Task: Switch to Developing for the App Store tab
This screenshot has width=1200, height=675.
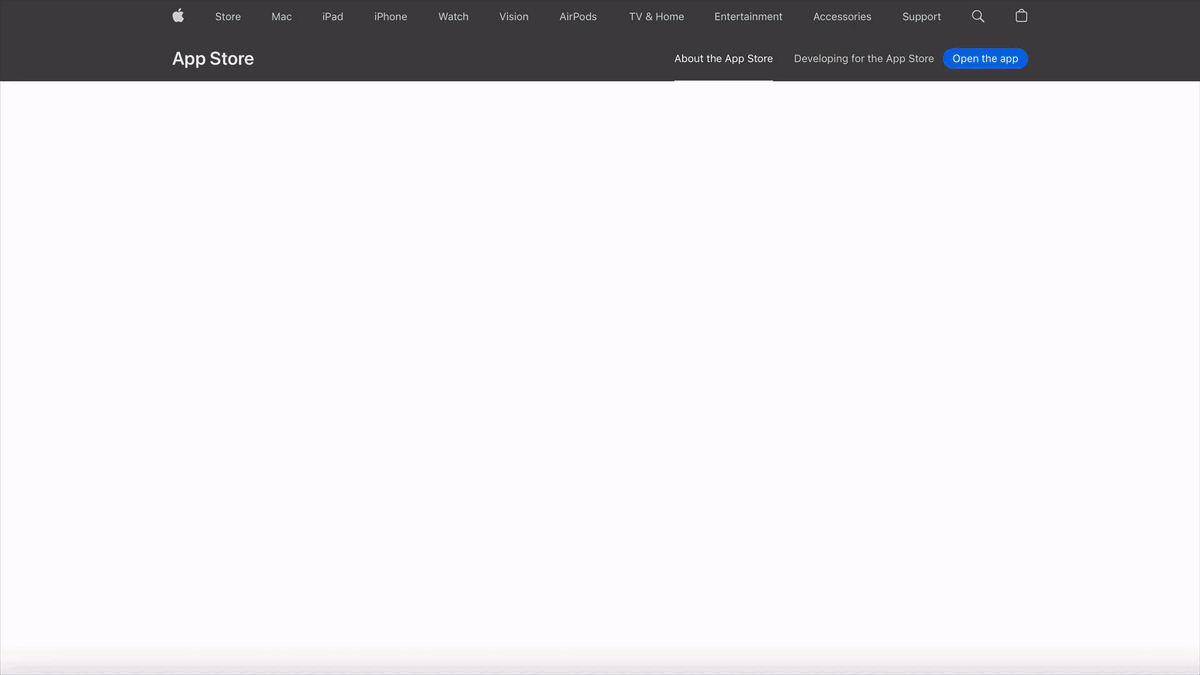Action: coord(863,58)
